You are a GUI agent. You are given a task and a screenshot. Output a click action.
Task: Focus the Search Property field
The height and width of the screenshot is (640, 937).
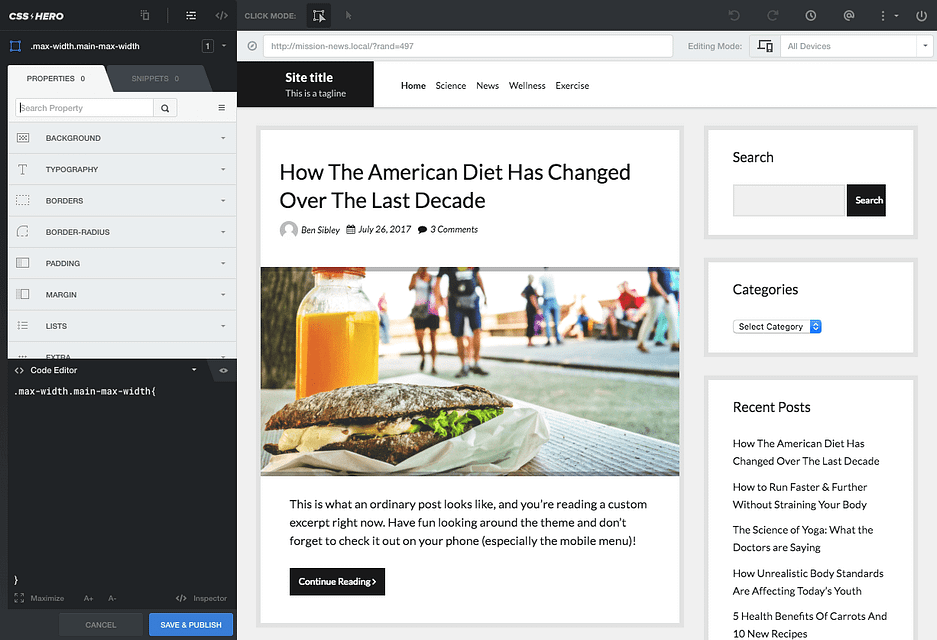click(84, 108)
